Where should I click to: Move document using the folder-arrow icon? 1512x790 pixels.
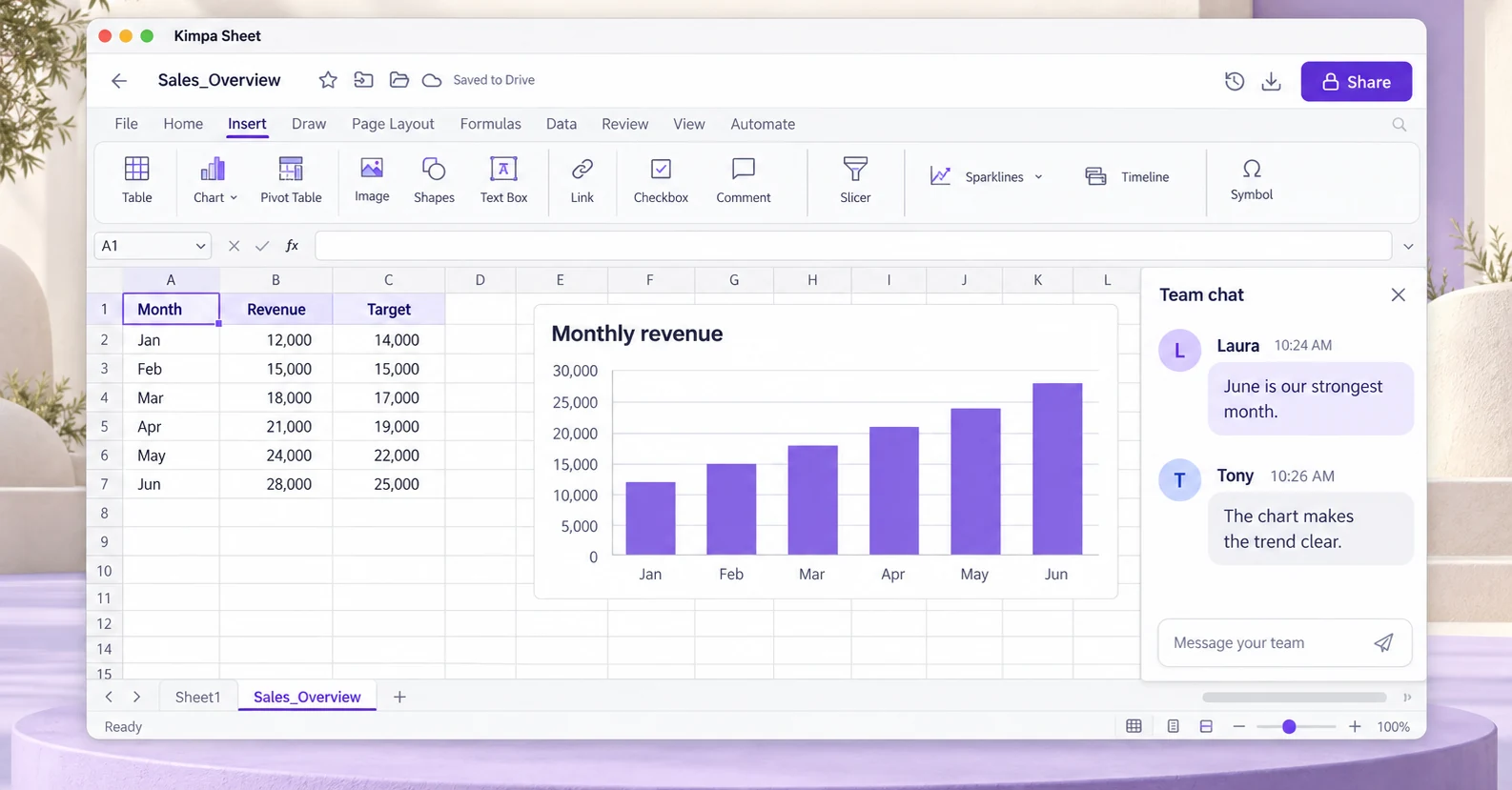pyautogui.click(x=363, y=80)
